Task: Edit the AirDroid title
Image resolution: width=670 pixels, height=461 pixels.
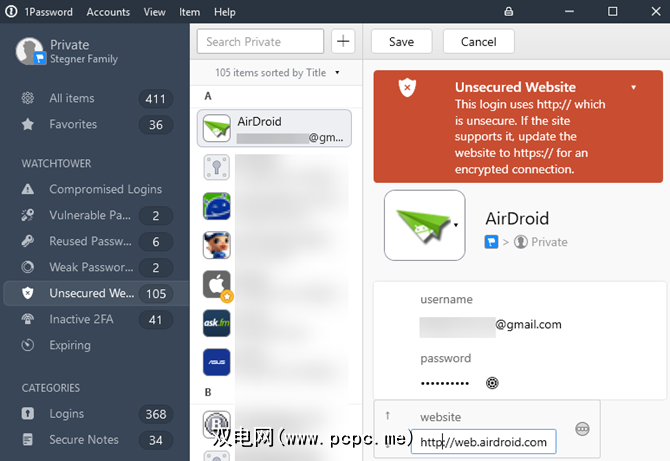Action: [x=517, y=219]
